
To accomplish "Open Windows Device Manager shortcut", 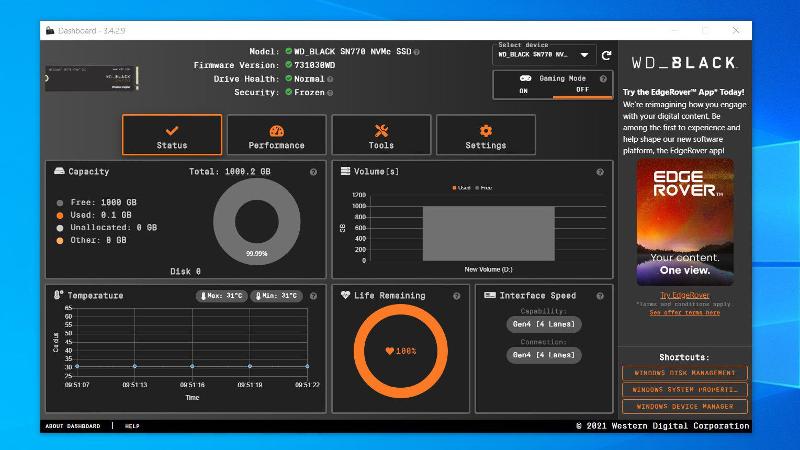I will (685, 407).
